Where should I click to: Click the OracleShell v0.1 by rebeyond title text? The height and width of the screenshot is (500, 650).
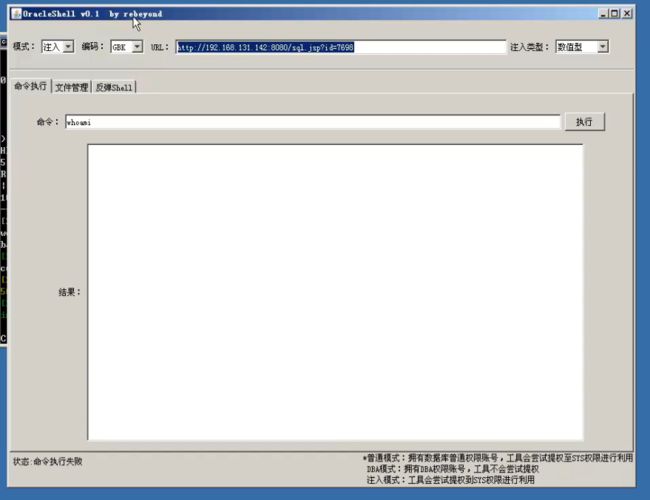coord(92,14)
